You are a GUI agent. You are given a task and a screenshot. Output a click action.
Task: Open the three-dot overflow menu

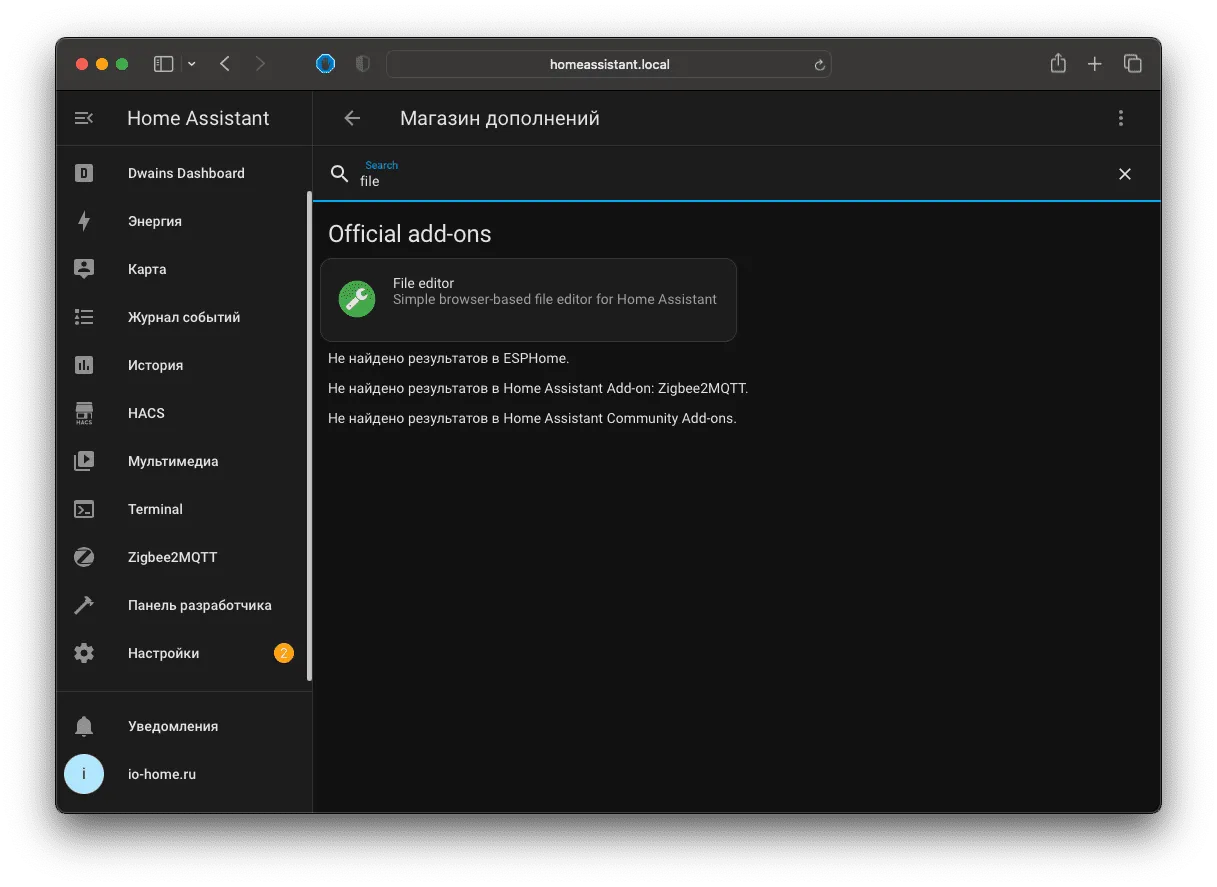[x=1121, y=118]
